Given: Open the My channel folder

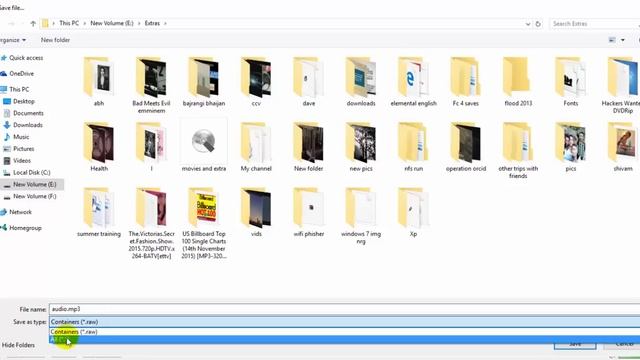Looking at the screenshot, I should (256, 147).
